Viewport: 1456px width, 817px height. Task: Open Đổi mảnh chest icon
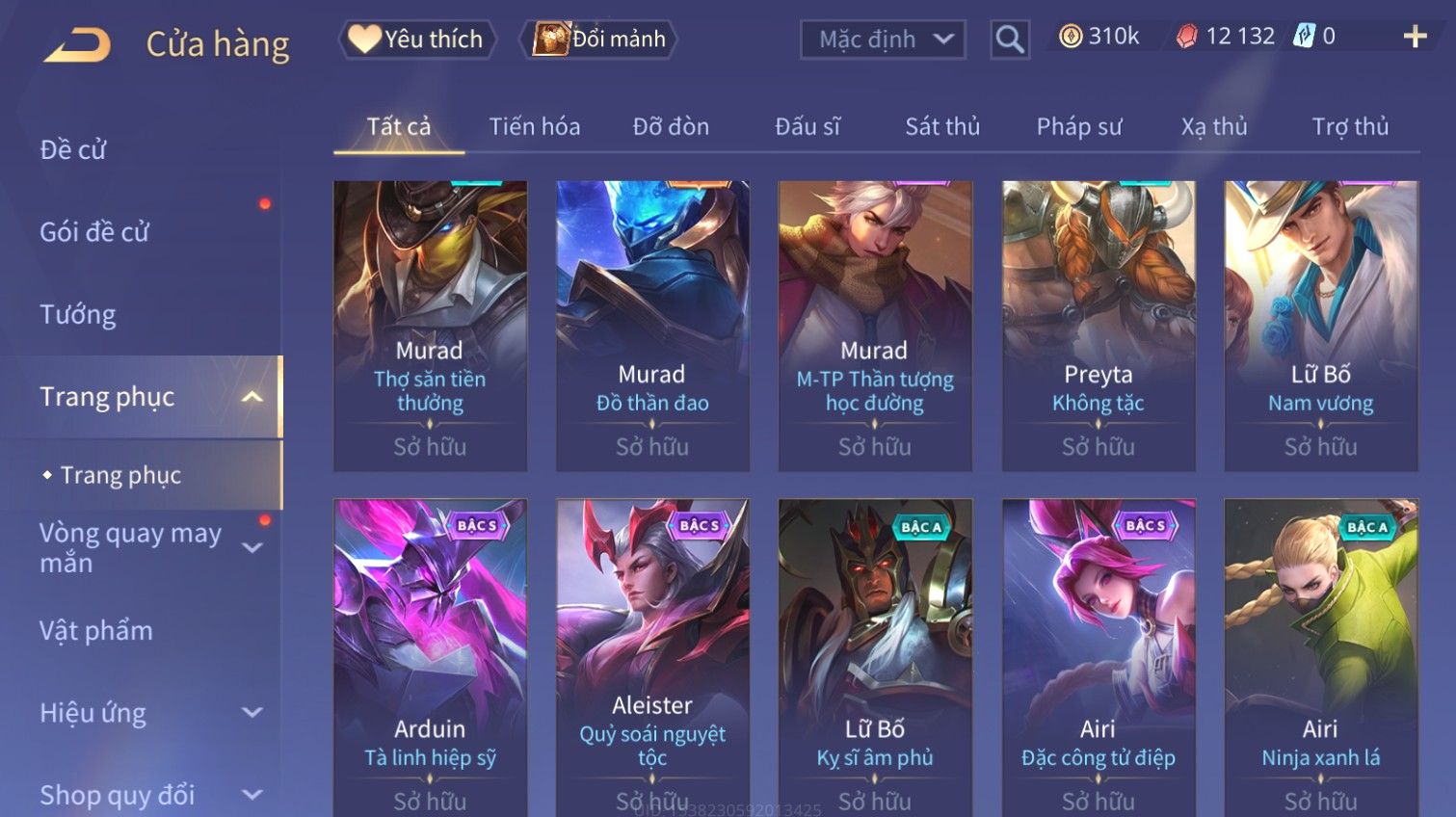(550, 39)
